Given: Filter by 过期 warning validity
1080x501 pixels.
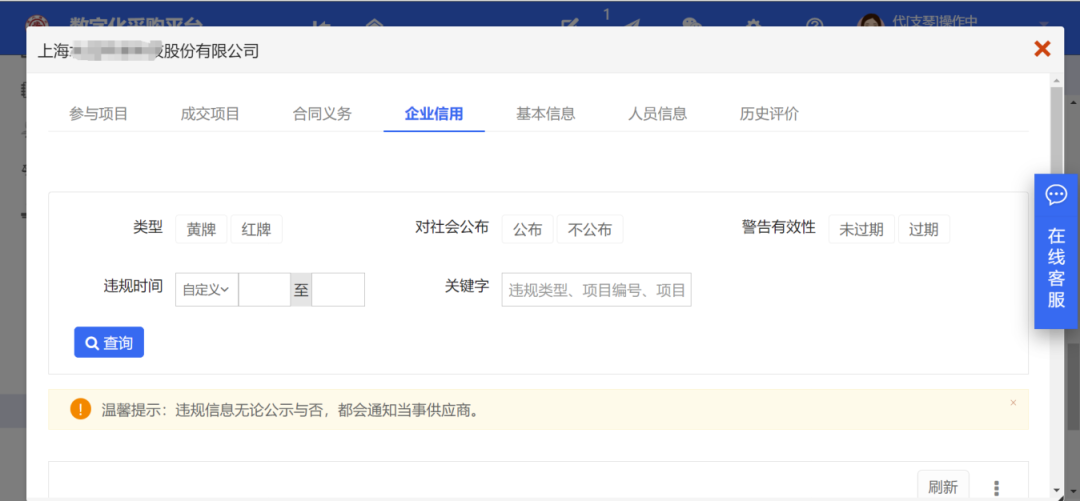Looking at the screenshot, I should pos(923,229).
